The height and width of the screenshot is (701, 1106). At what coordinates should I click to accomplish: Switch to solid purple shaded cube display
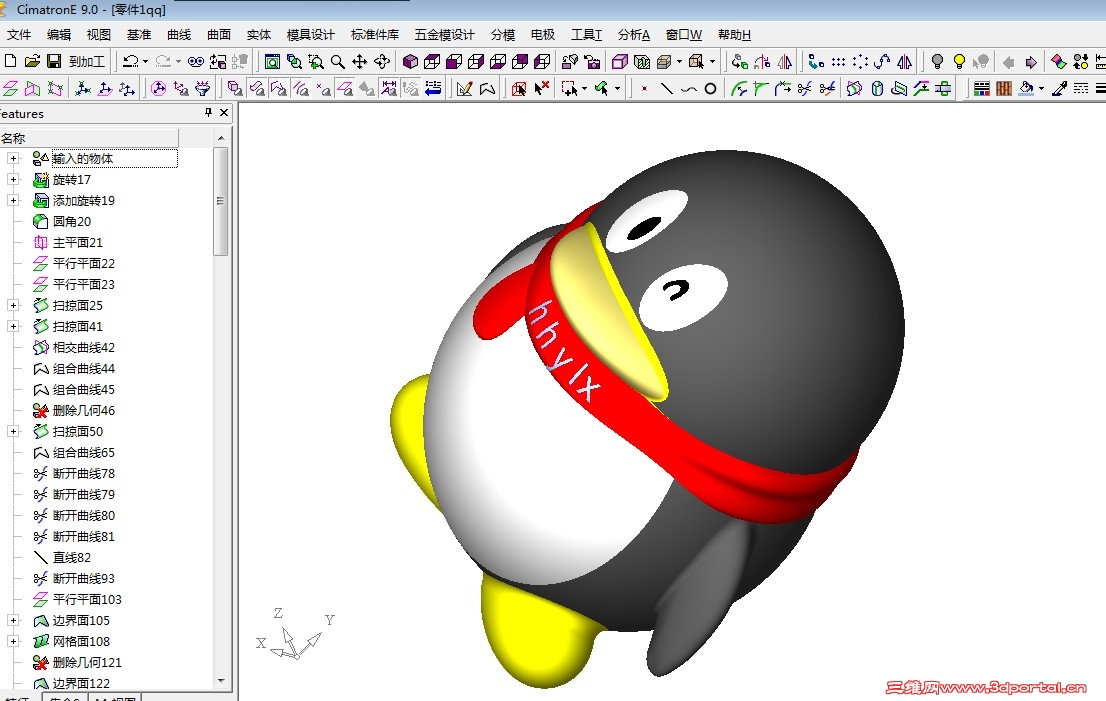(x=411, y=61)
